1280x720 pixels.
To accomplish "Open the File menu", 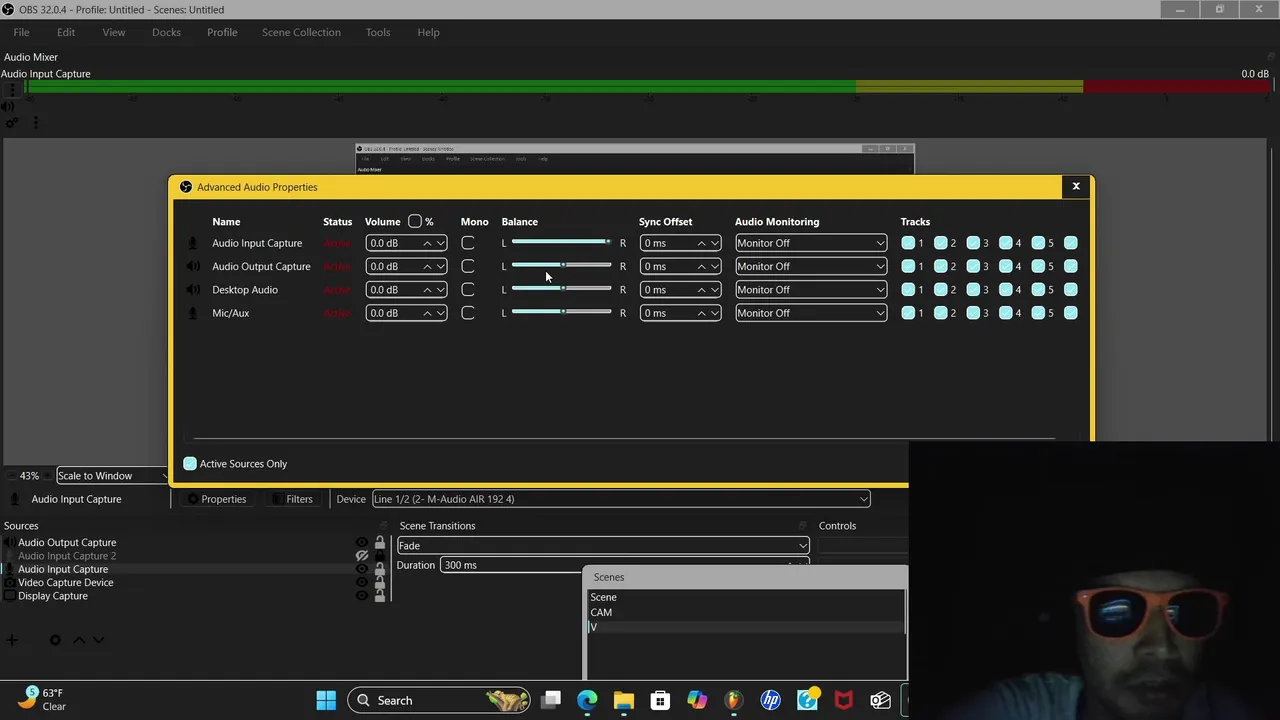I will pyautogui.click(x=21, y=32).
